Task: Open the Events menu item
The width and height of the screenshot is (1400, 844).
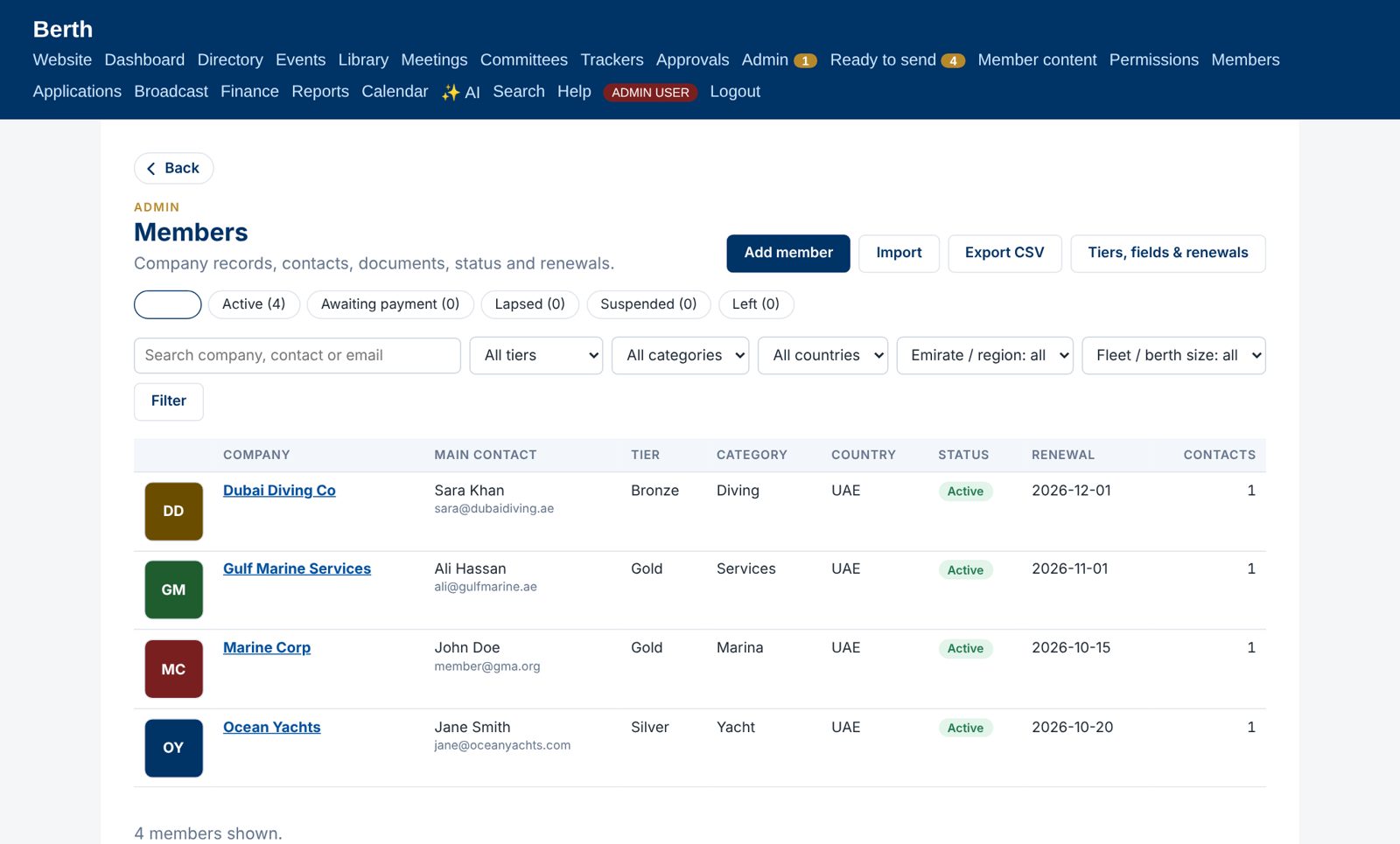Action: pyautogui.click(x=300, y=59)
